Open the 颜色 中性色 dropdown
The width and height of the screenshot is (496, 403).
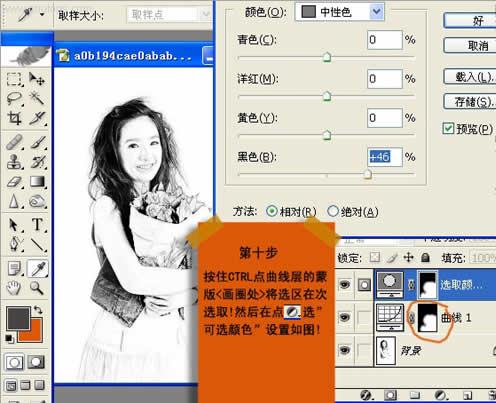point(339,12)
